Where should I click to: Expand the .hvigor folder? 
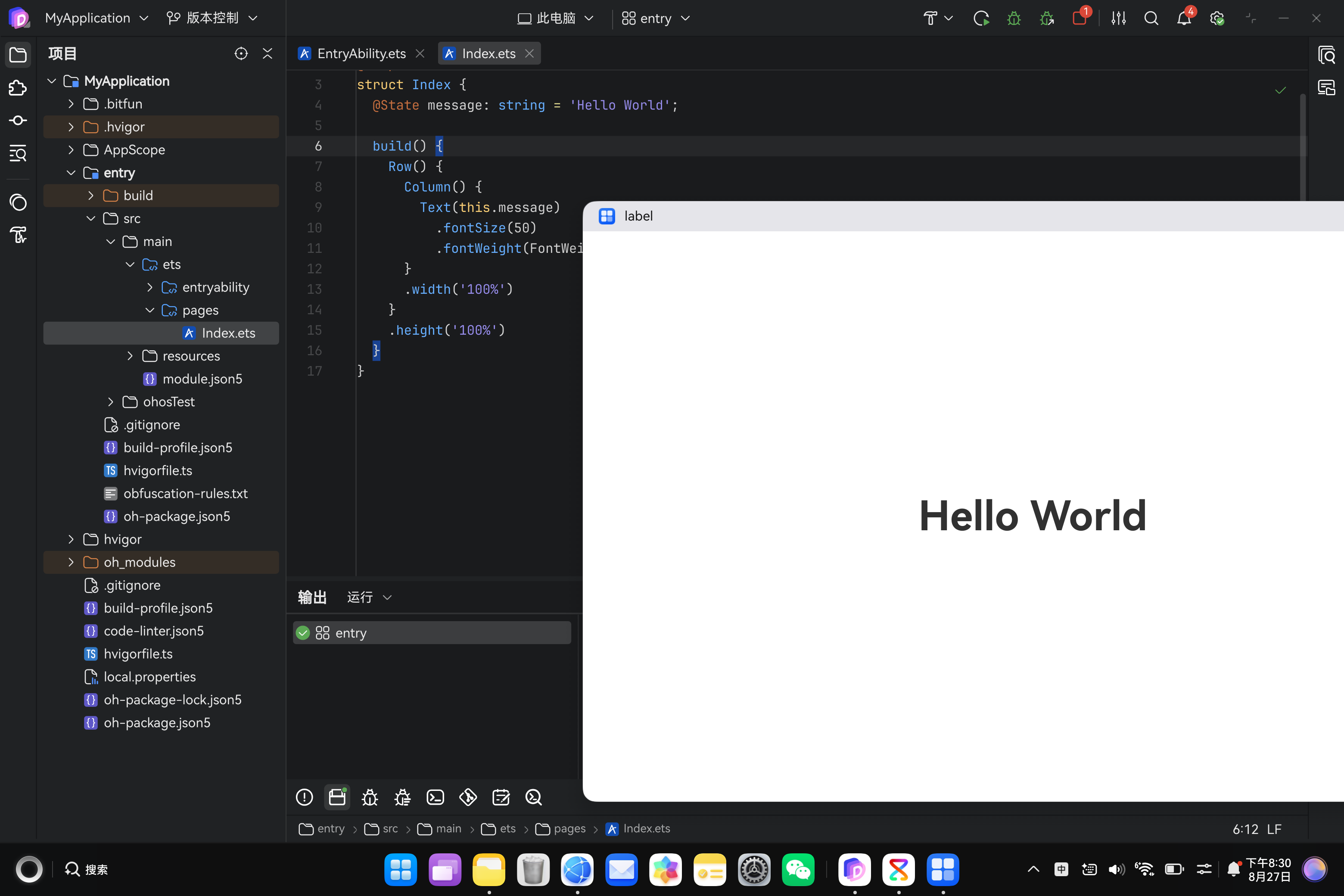pyautogui.click(x=71, y=127)
